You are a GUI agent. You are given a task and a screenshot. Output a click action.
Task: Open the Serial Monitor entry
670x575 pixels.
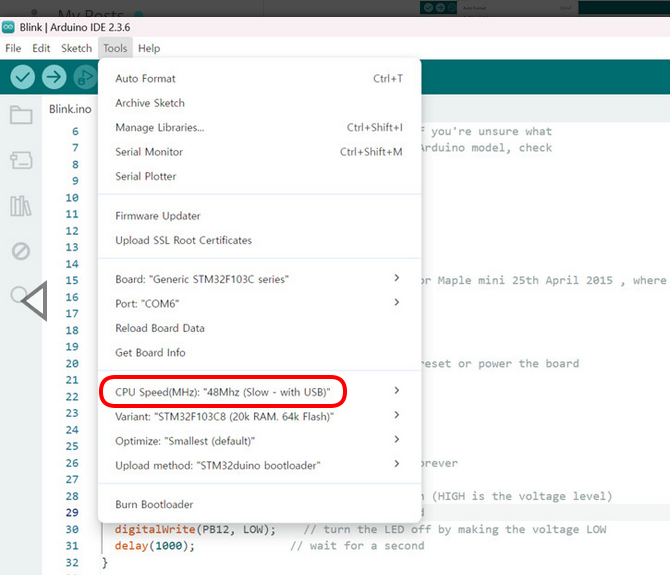point(259,152)
